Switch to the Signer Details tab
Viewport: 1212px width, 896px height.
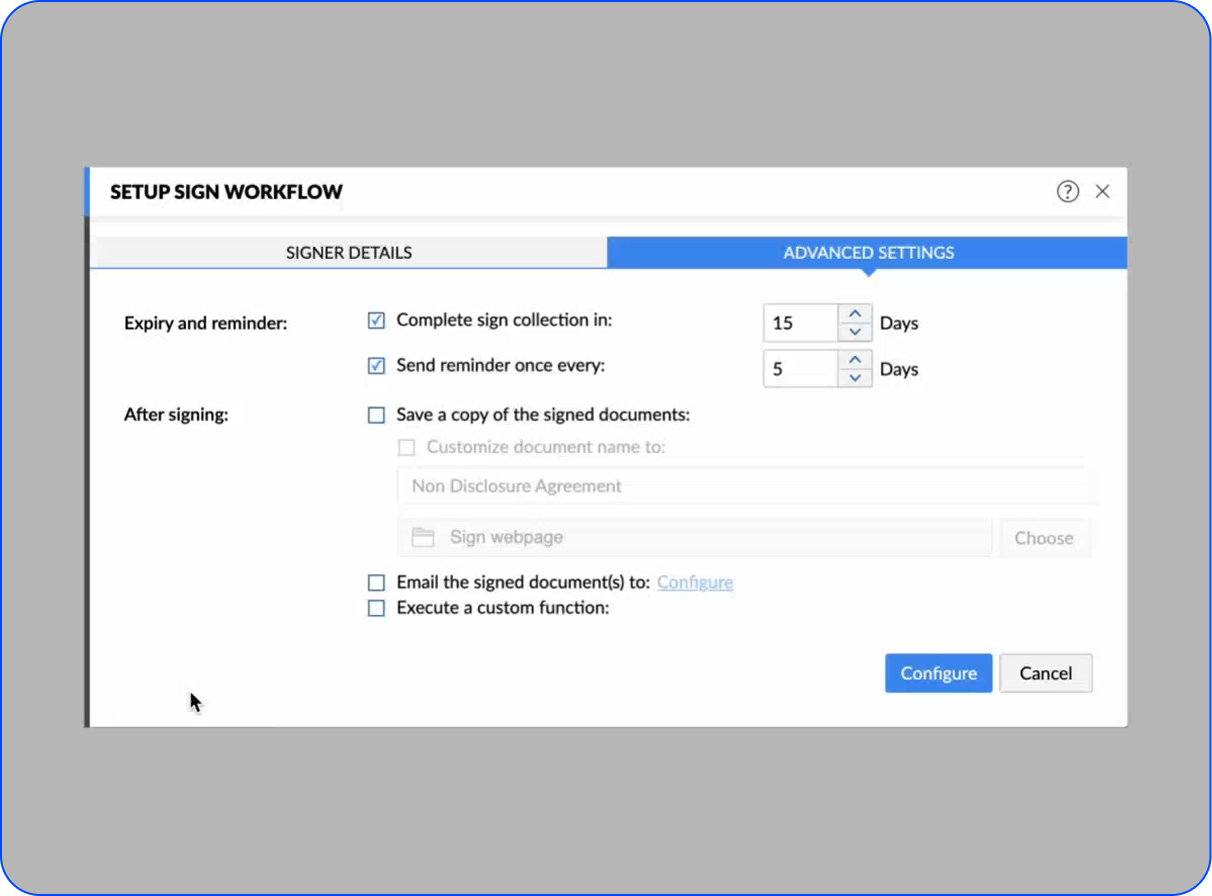click(x=348, y=252)
